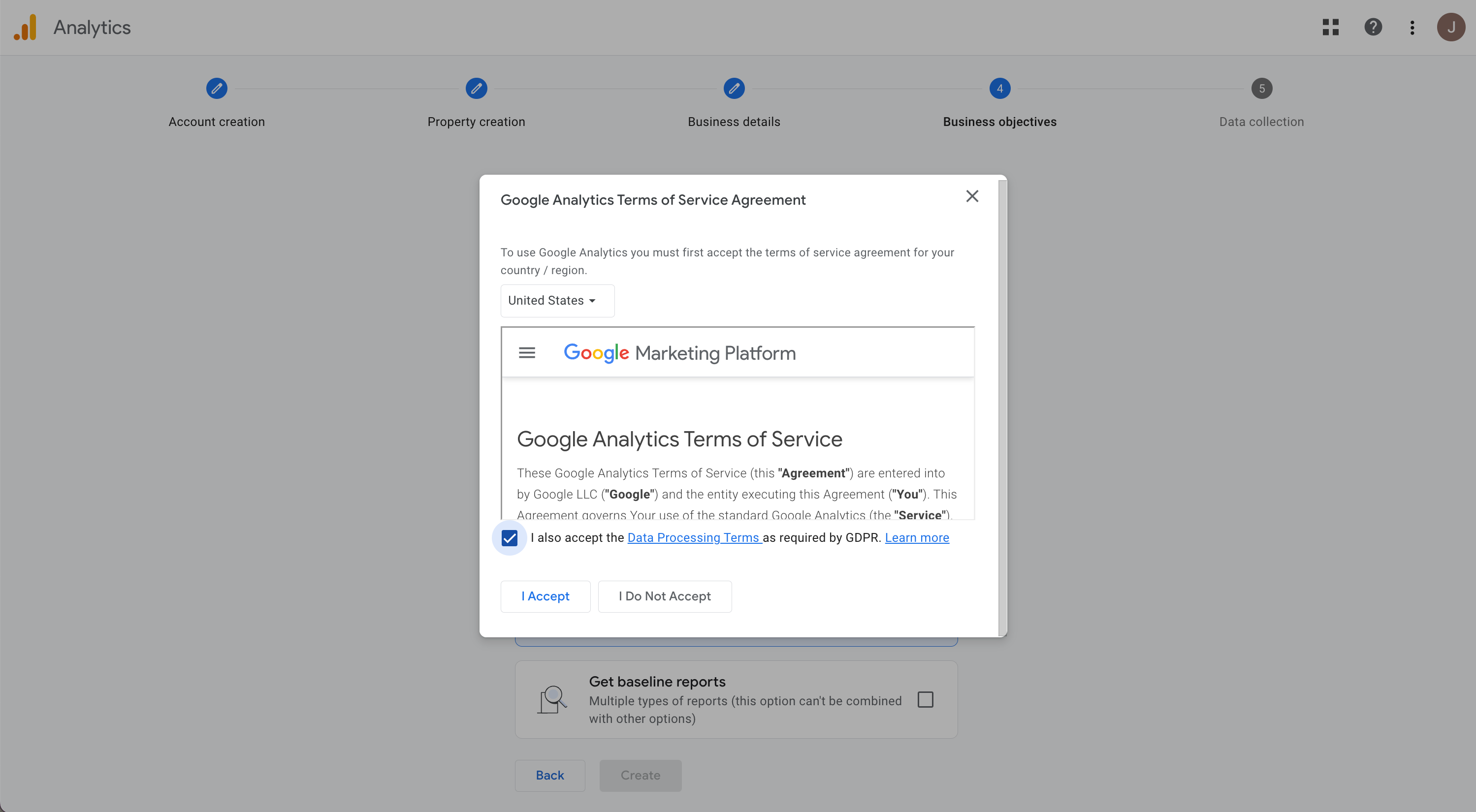Click the Account creation step label
The image size is (1476, 812).
[217, 122]
